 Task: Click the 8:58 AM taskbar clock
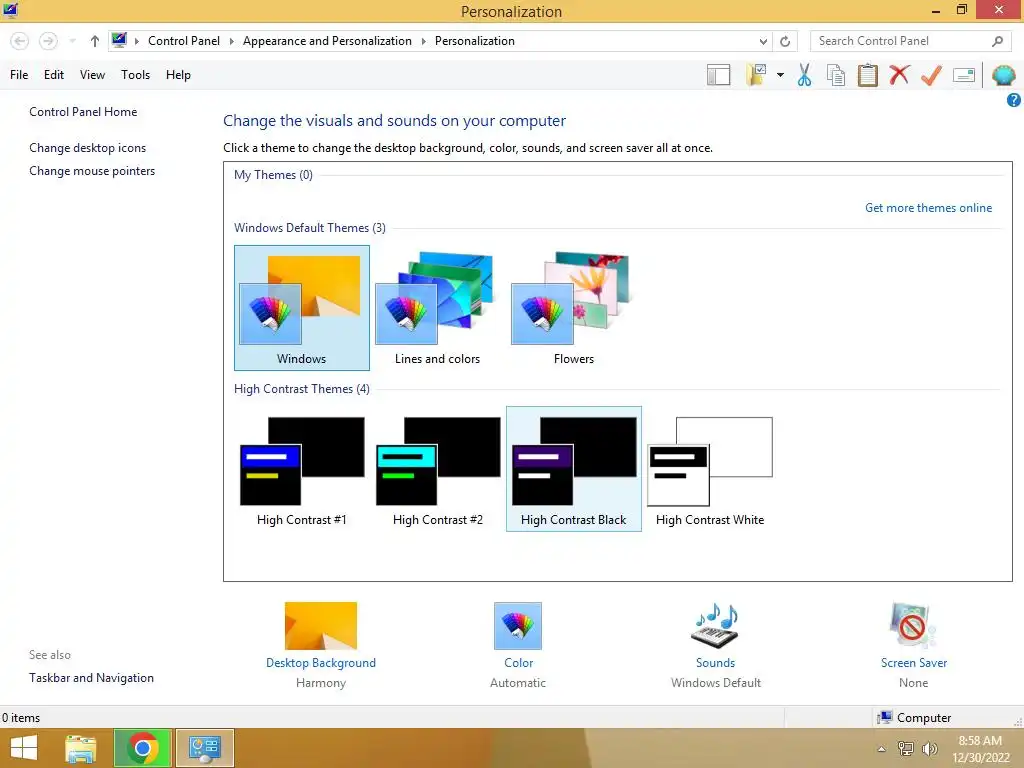[x=981, y=749]
